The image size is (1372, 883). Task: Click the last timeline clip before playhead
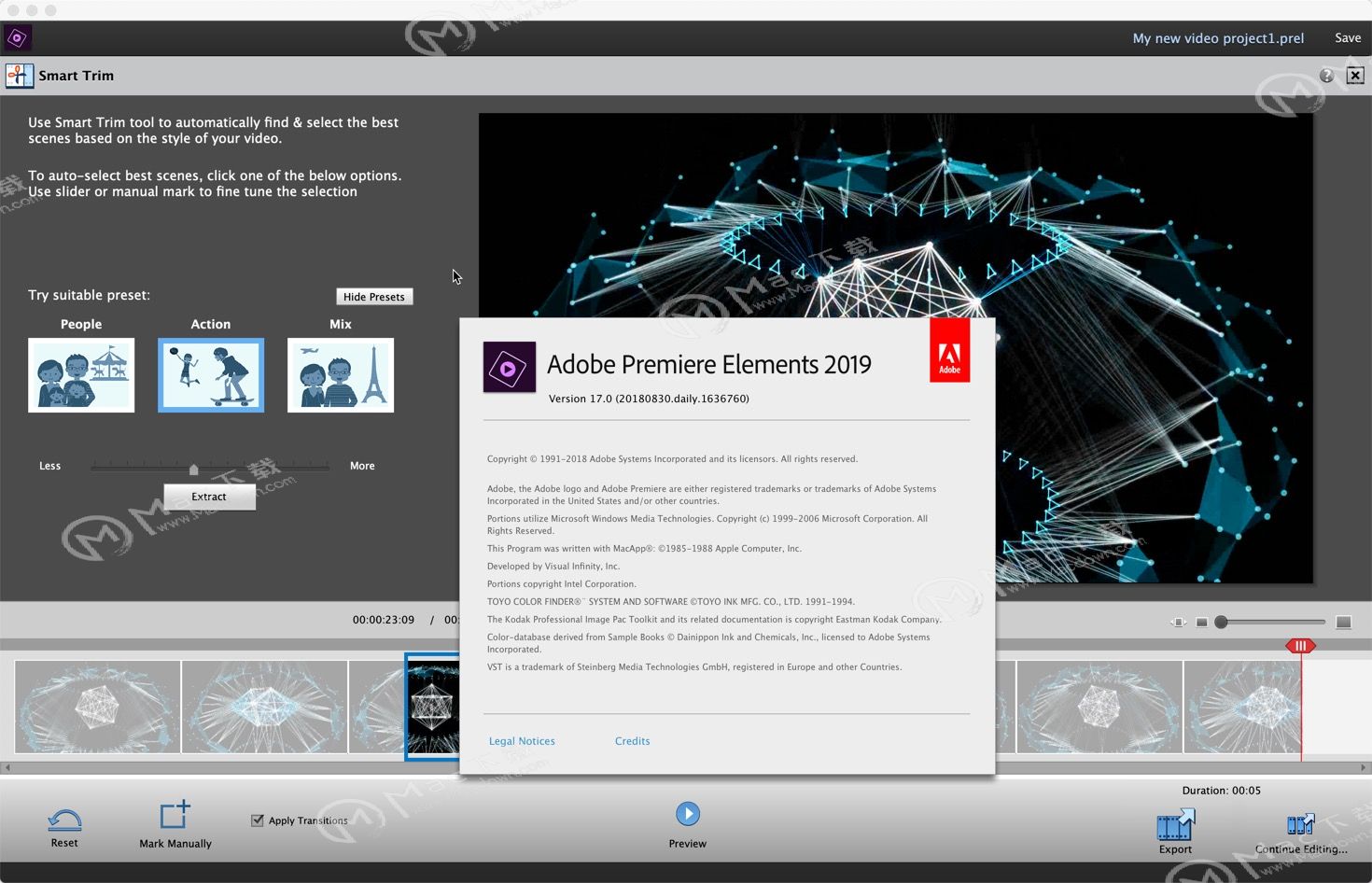[x=1242, y=707]
